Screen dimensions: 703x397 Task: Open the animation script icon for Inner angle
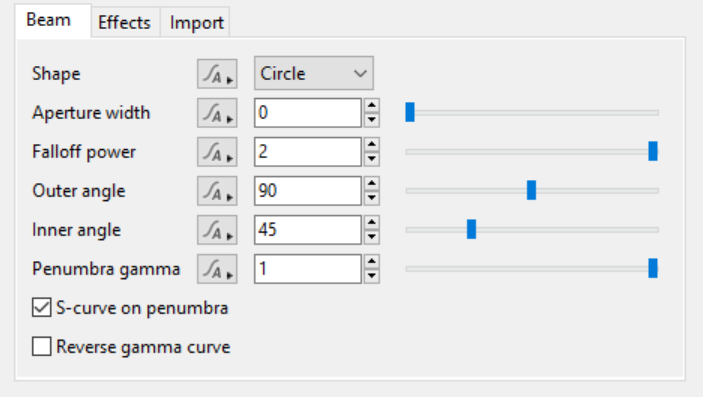tap(217, 230)
